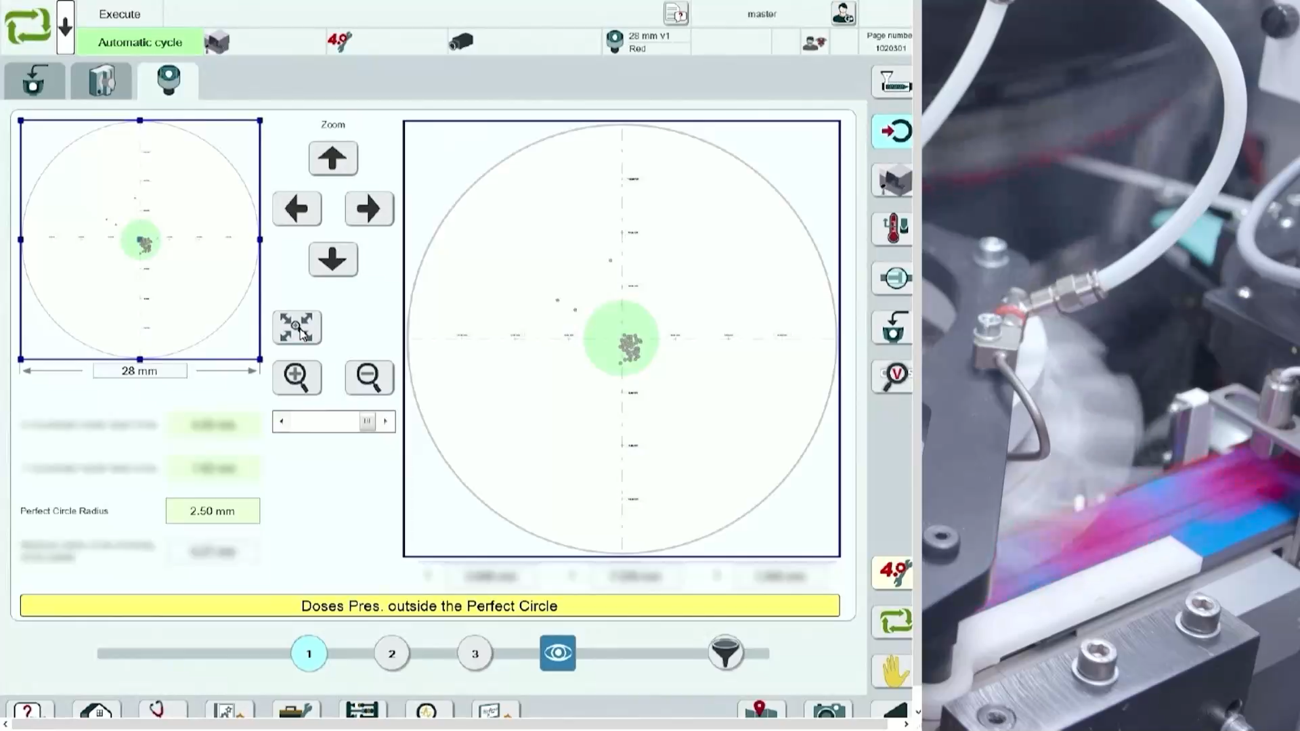The image size is (1300, 731).
Task: Pan the view right with the arrow button
Action: (x=368, y=209)
